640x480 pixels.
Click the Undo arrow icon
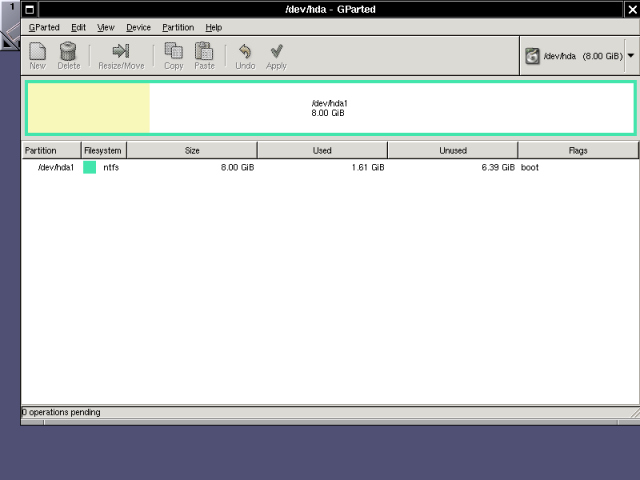[x=245, y=51]
